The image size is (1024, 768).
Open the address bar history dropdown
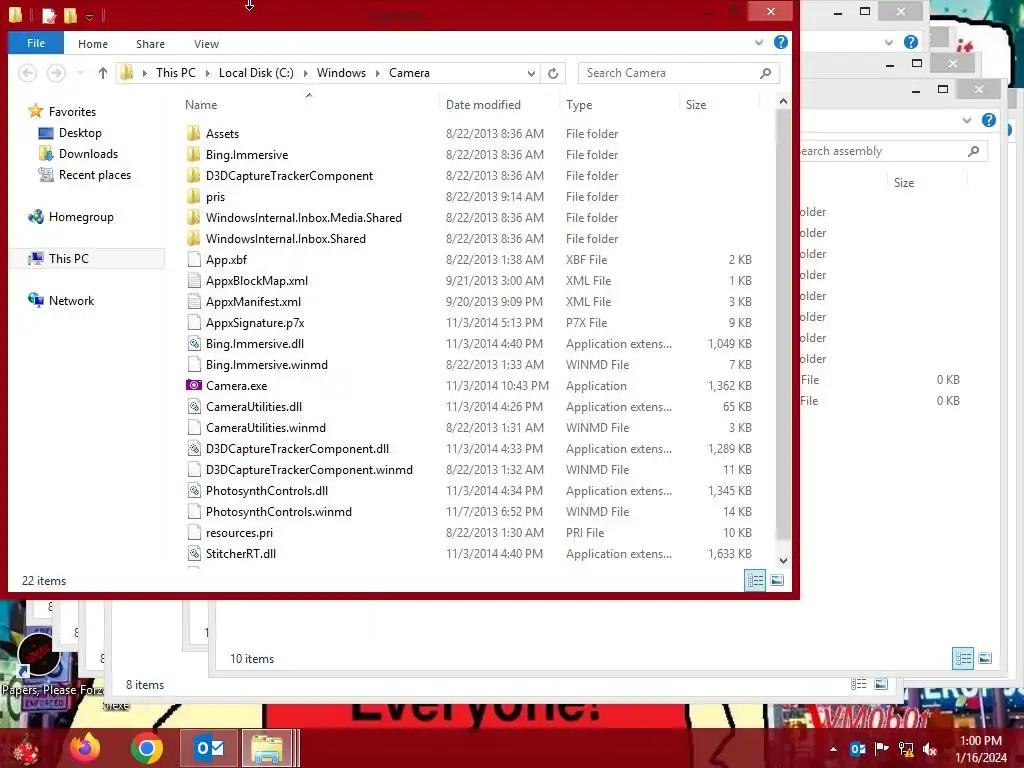531,73
